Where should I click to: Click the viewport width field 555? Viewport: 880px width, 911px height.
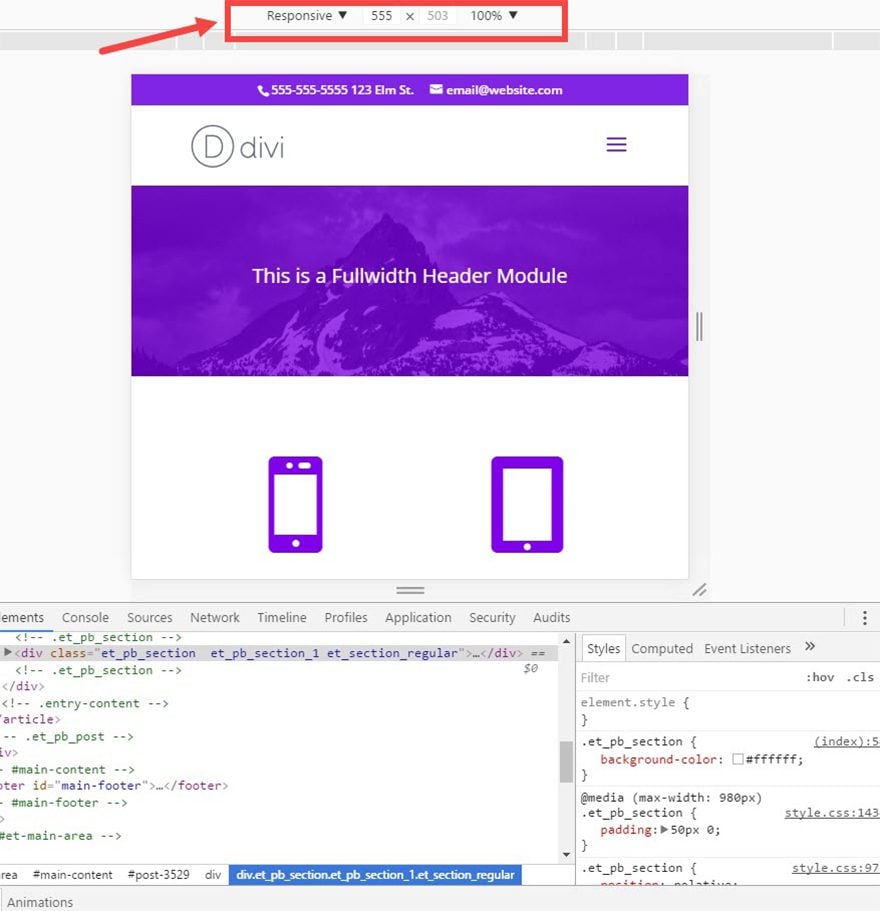(380, 16)
